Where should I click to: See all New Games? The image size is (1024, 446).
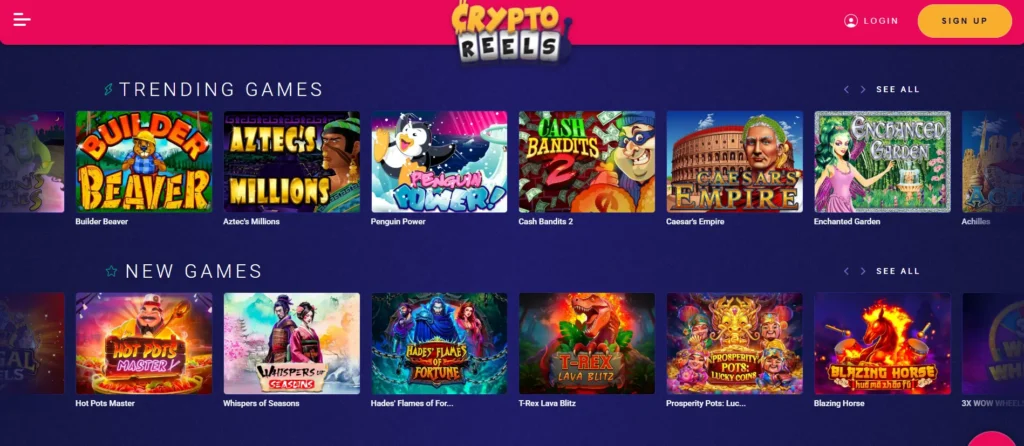click(897, 271)
